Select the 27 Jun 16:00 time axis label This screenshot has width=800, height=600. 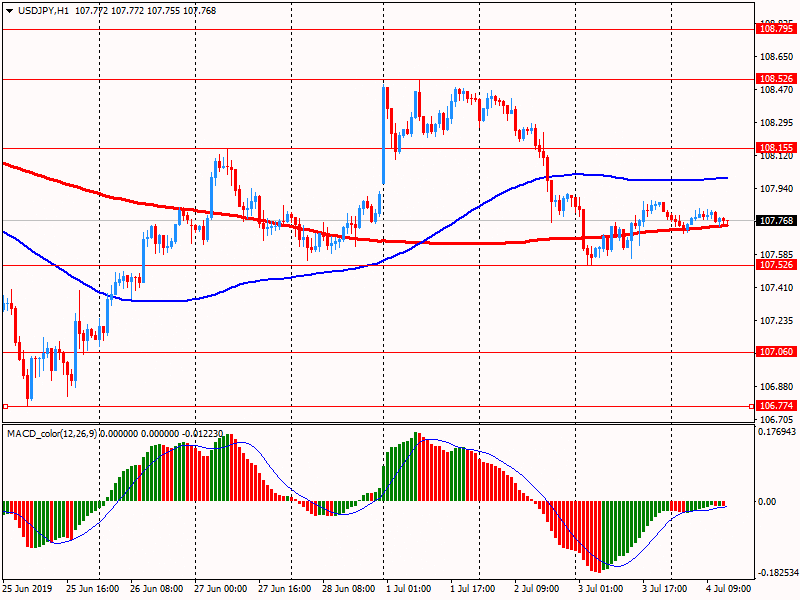285,589
